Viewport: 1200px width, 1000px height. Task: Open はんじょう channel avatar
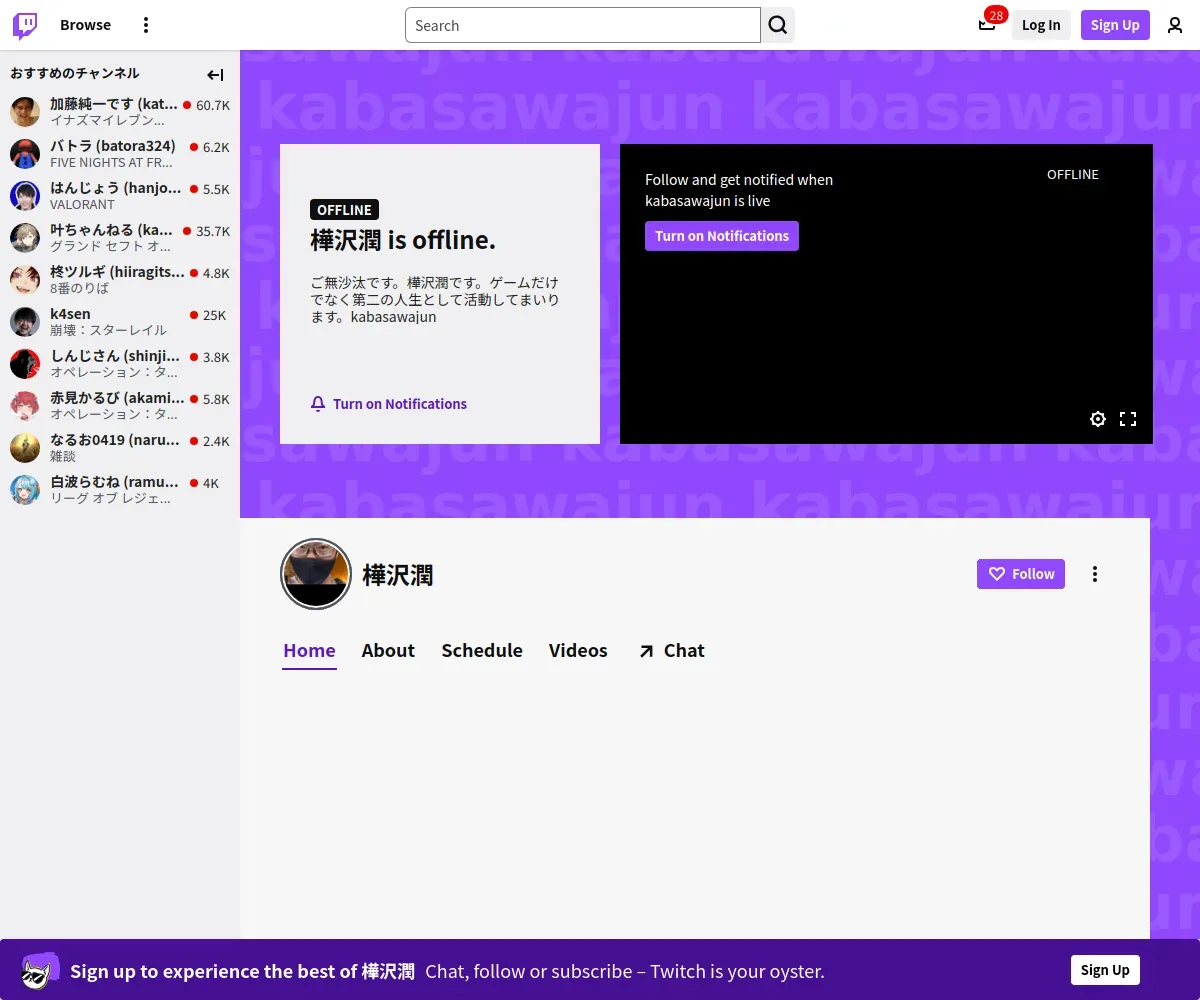(x=25, y=196)
